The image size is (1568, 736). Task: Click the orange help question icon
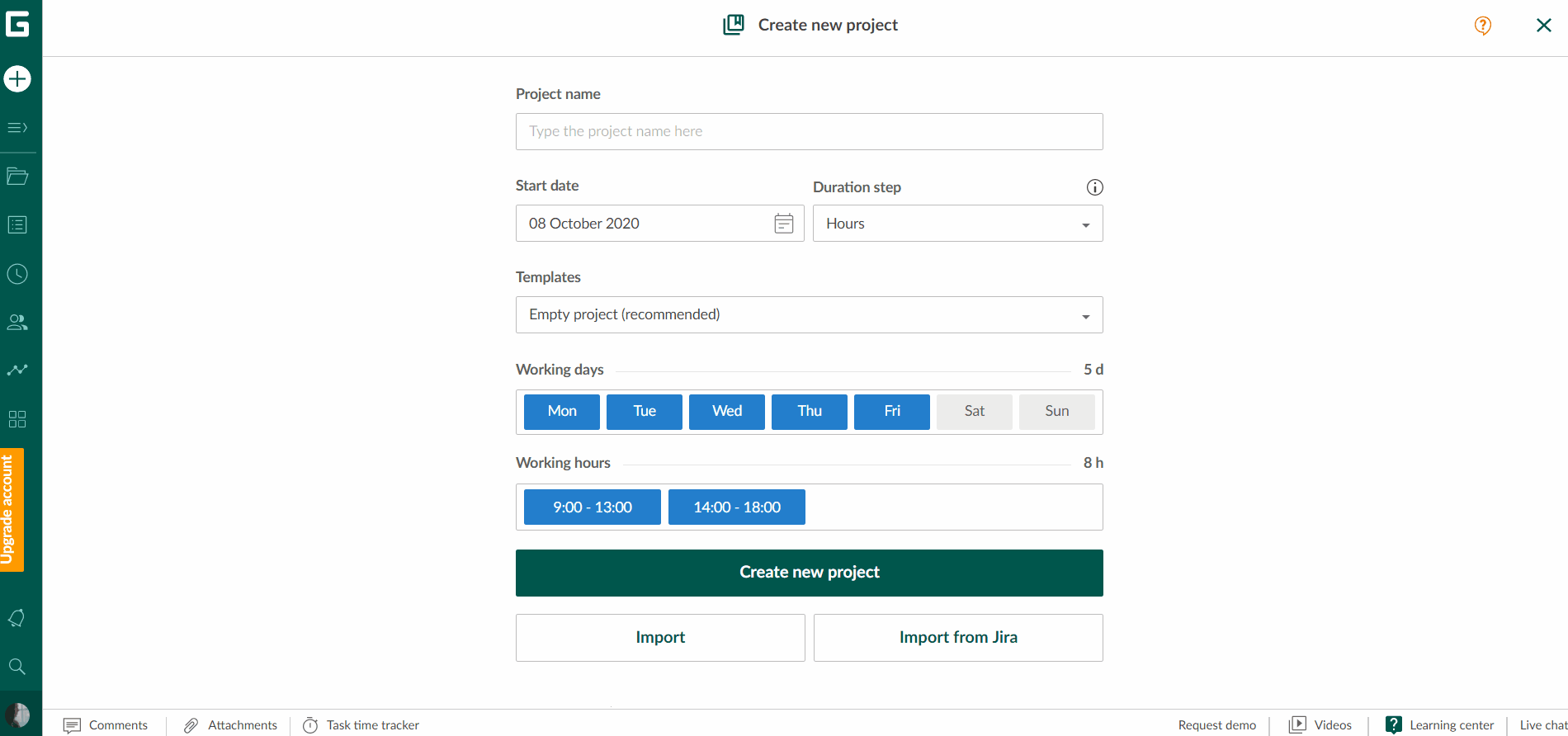click(1483, 26)
